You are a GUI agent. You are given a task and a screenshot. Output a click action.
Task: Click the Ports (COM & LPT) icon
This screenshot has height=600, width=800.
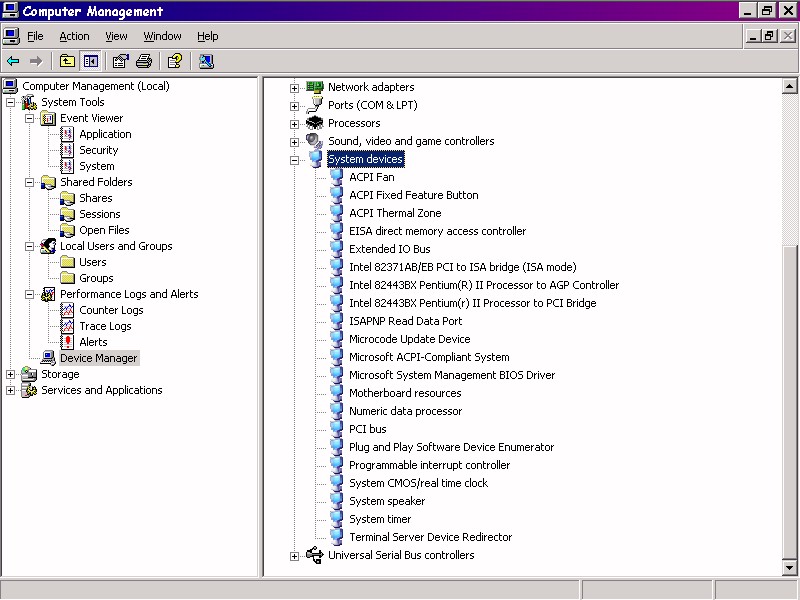[x=315, y=105]
